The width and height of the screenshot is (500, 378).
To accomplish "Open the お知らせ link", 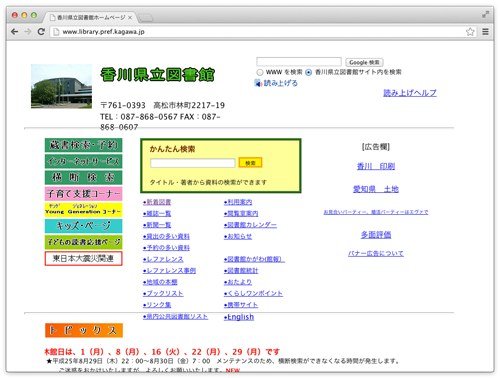I will (238, 236).
